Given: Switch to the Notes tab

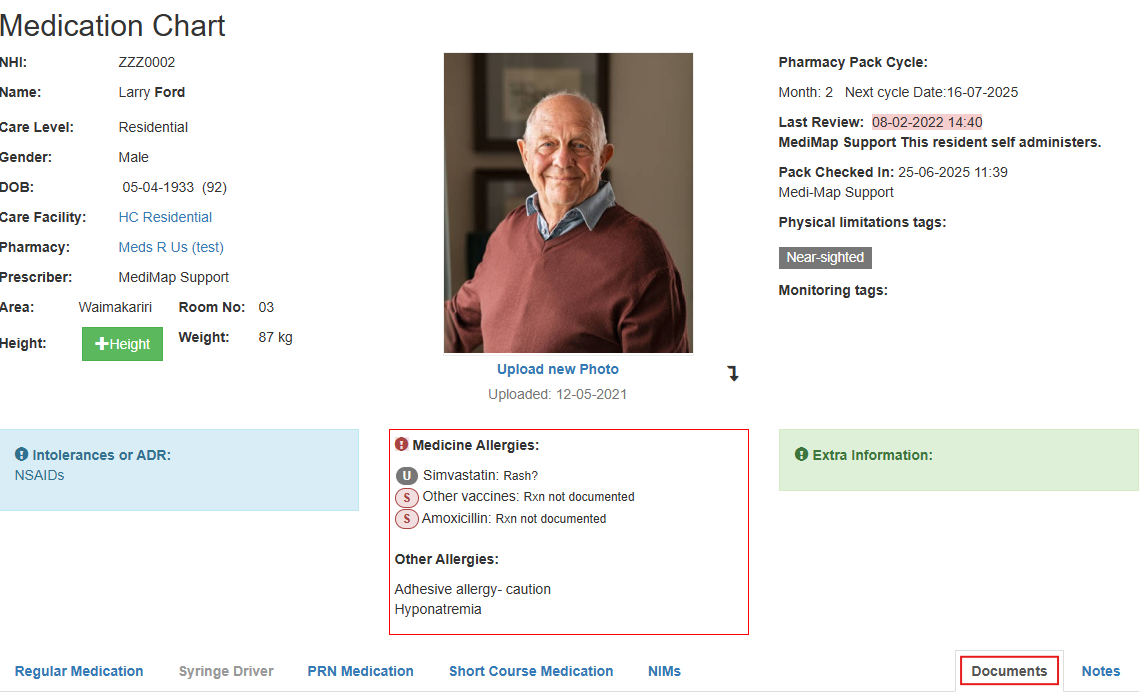Looking at the screenshot, I should [1101, 671].
